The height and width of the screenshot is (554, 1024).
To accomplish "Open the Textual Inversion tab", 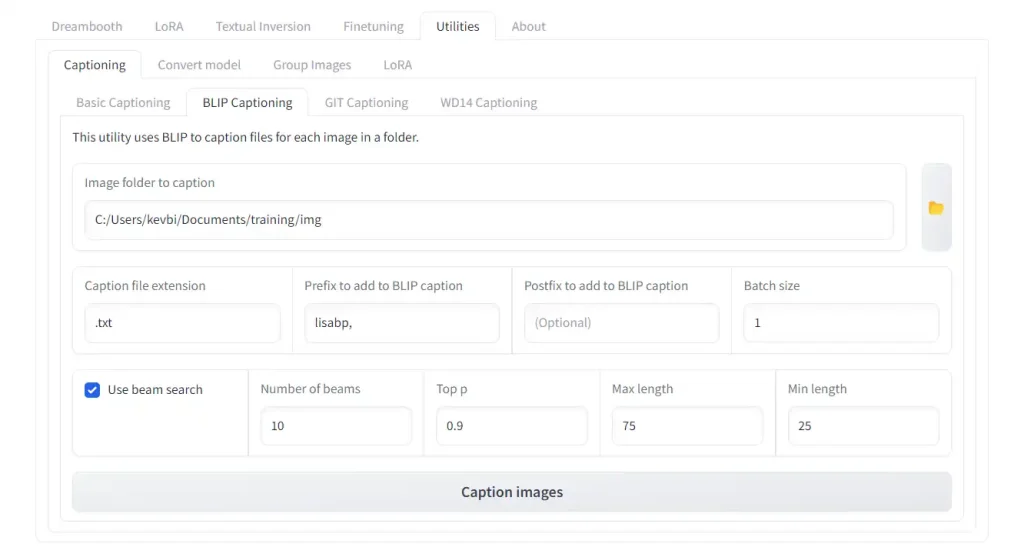I will [x=263, y=26].
